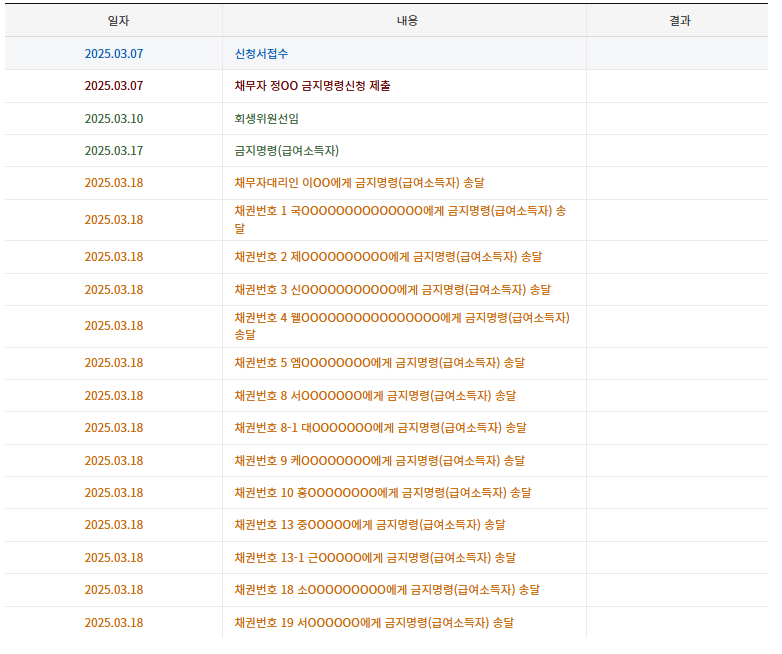The width and height of the screenshot is (782, 654).
Task: Select the 채권번호 19 서O 송달 entry
Action: (374, 623)
